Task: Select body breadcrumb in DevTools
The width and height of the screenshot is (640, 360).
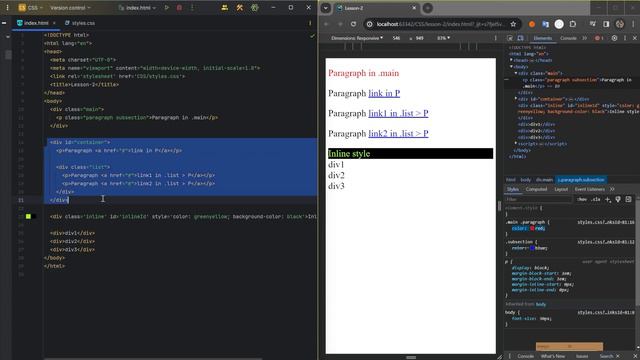Action: point(526,180)
